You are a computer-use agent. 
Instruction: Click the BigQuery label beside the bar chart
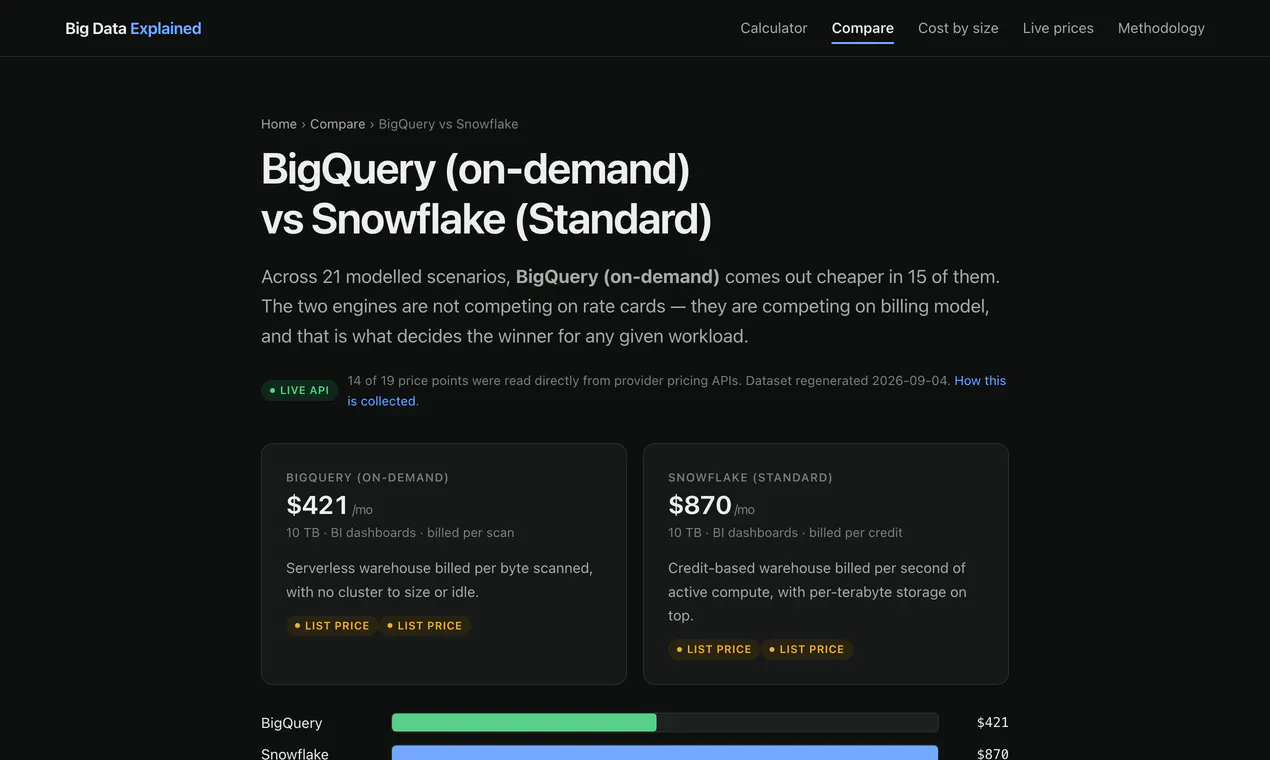click(x=292, y=723)
